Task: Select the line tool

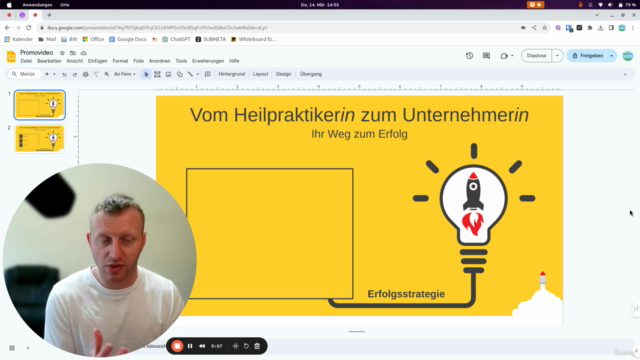Action: [190, 74]
